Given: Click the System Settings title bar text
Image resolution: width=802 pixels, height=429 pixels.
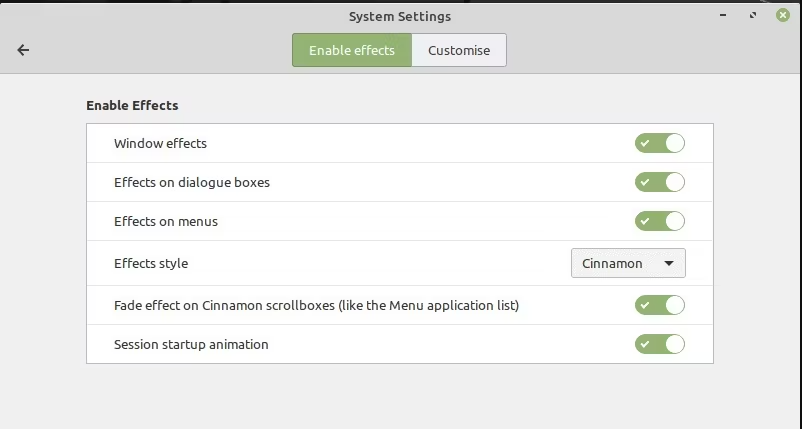Looking at the screenshot, I should [x=400, y=16].
